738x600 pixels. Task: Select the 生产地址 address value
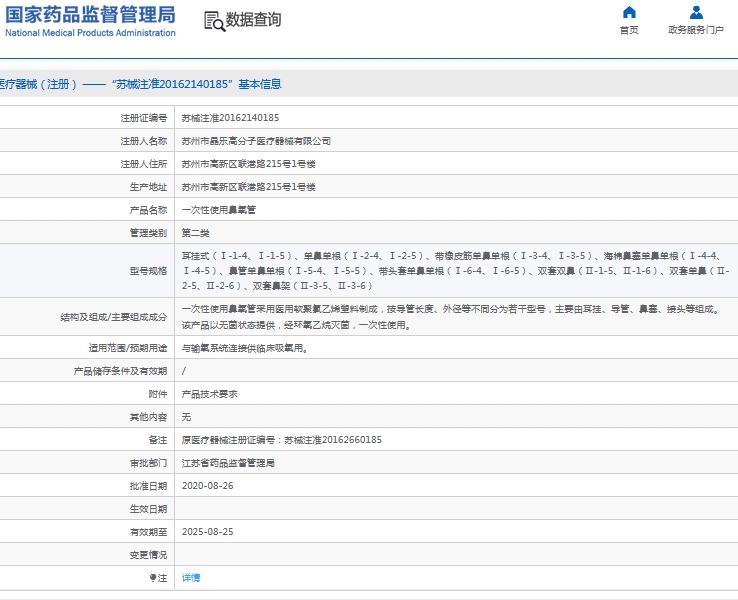tap(249, 187)
